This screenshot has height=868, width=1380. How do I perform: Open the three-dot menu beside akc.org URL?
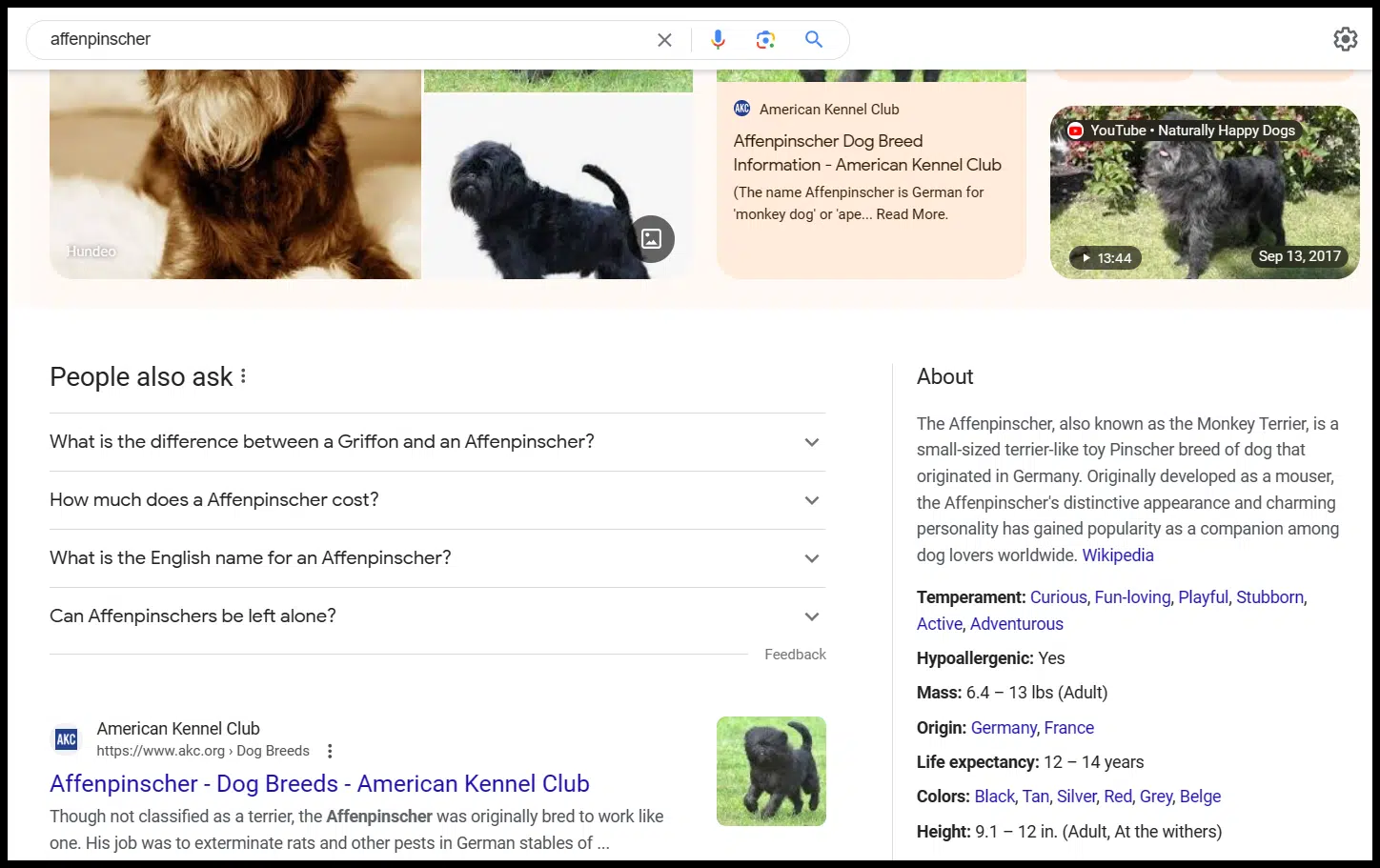point(329,751)
